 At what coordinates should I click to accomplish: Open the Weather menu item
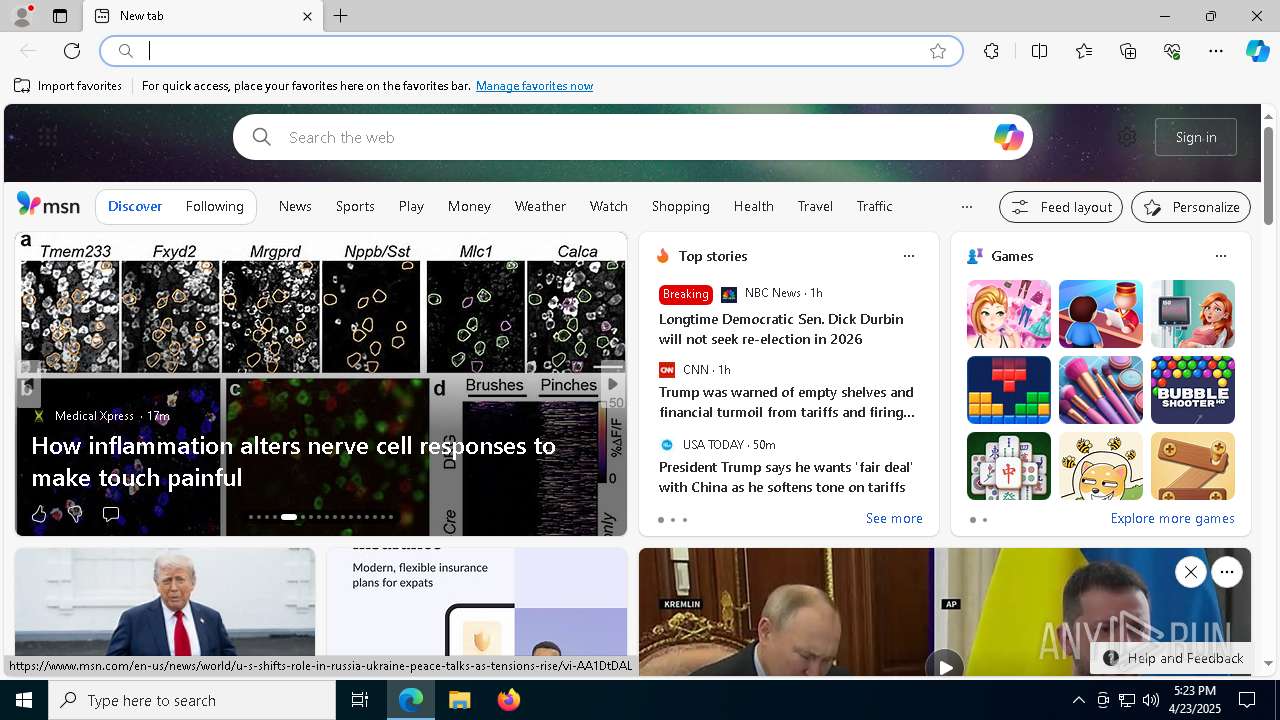540,206
